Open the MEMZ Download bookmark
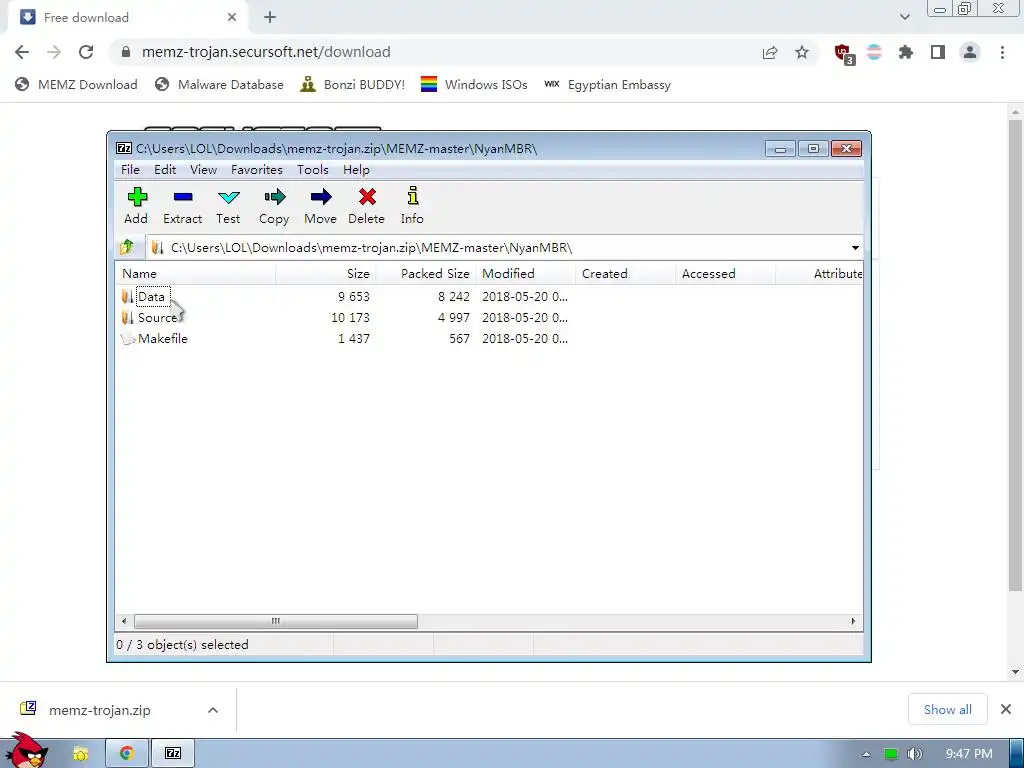Image resolution: width=1024 pixels, height=768 pixels. pos(76,85)
